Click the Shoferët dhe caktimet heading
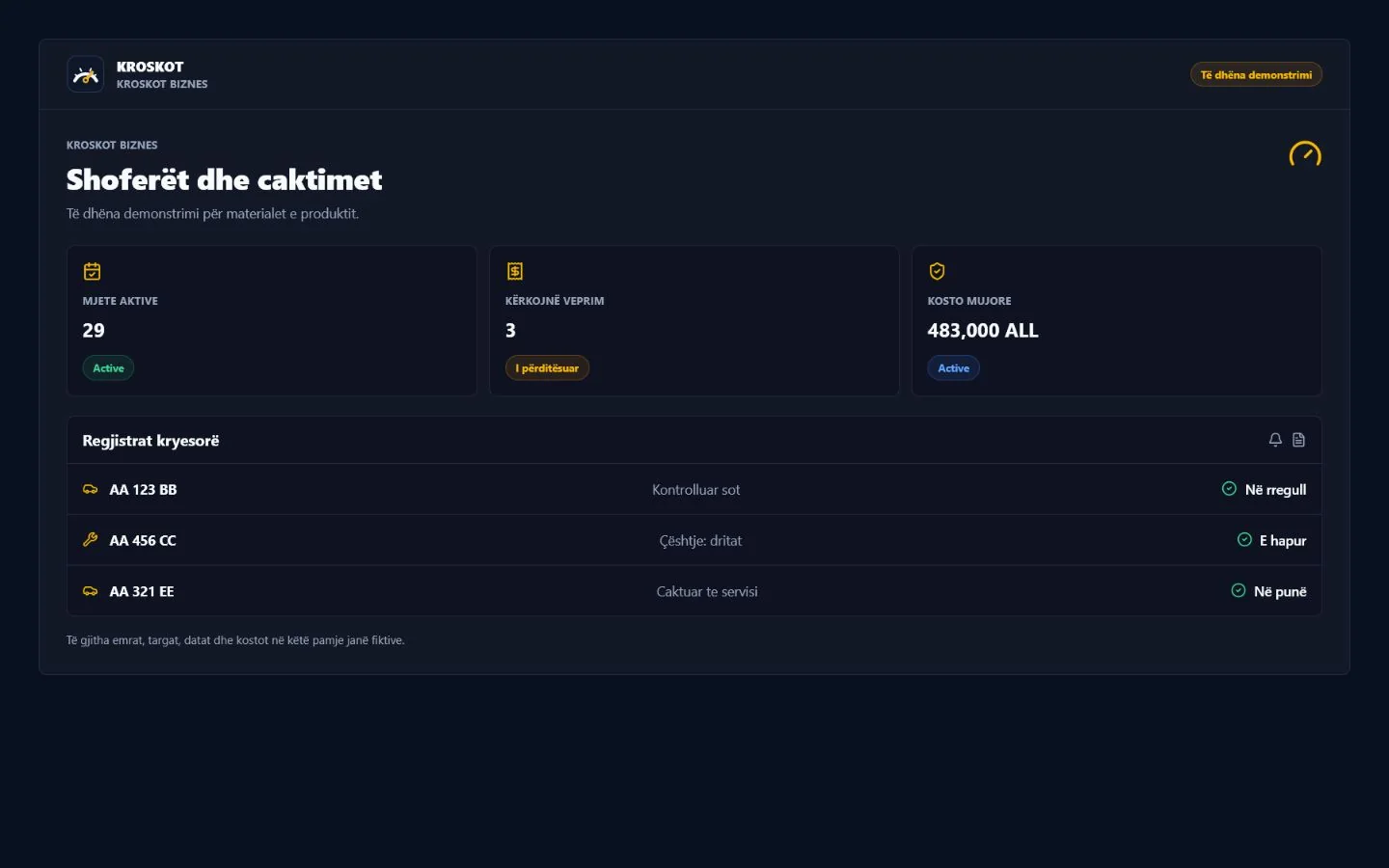The width and height of the screenshot is (1389, 868). [225, 180]
